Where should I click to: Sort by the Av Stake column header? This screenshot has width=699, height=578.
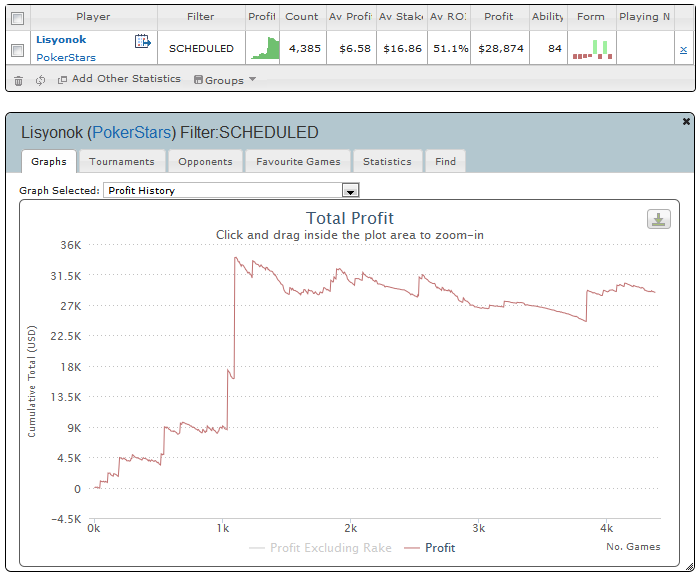click(401, 16)
